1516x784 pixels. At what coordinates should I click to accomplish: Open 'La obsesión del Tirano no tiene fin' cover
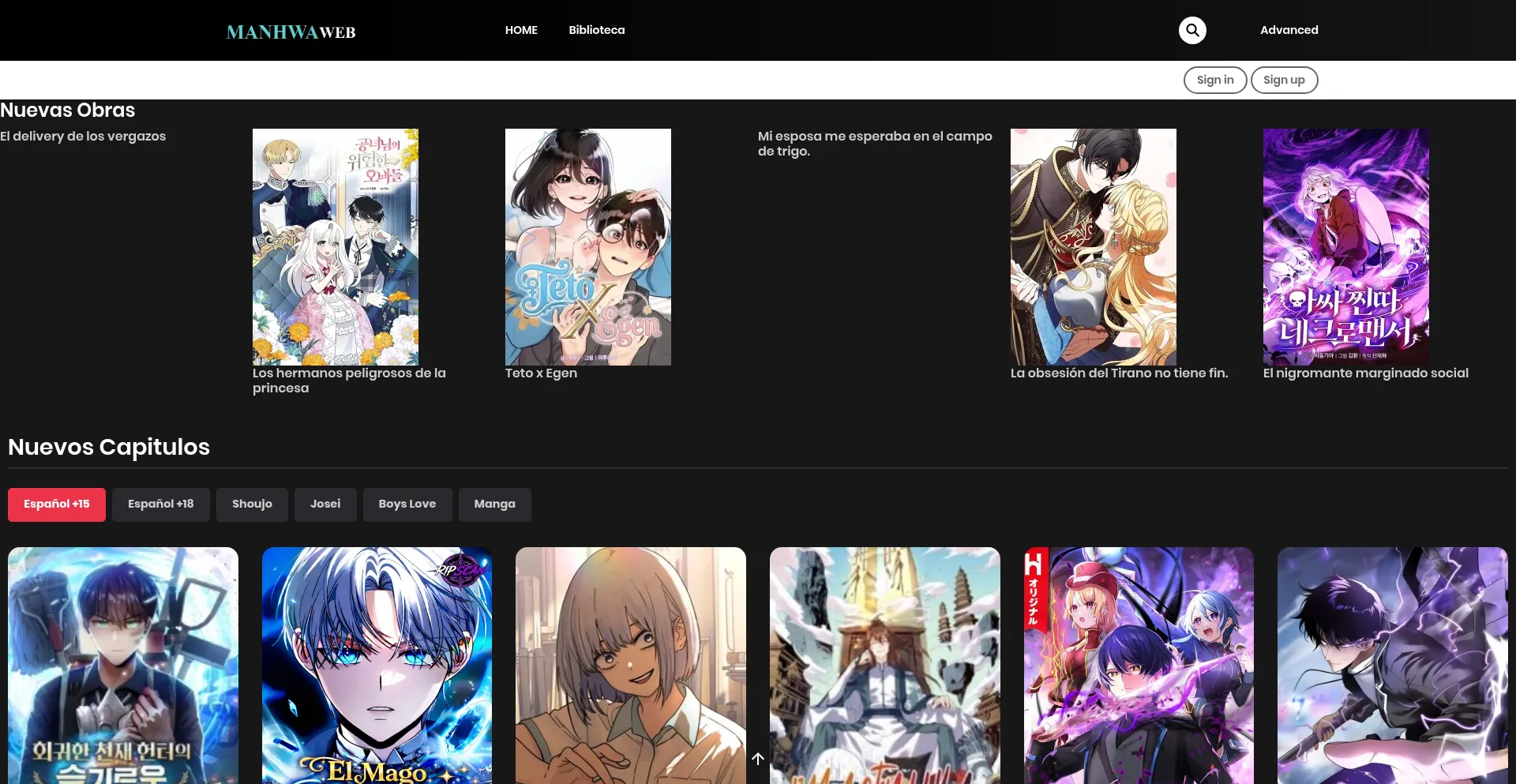pyautogui.click(x=1094, y=247)
